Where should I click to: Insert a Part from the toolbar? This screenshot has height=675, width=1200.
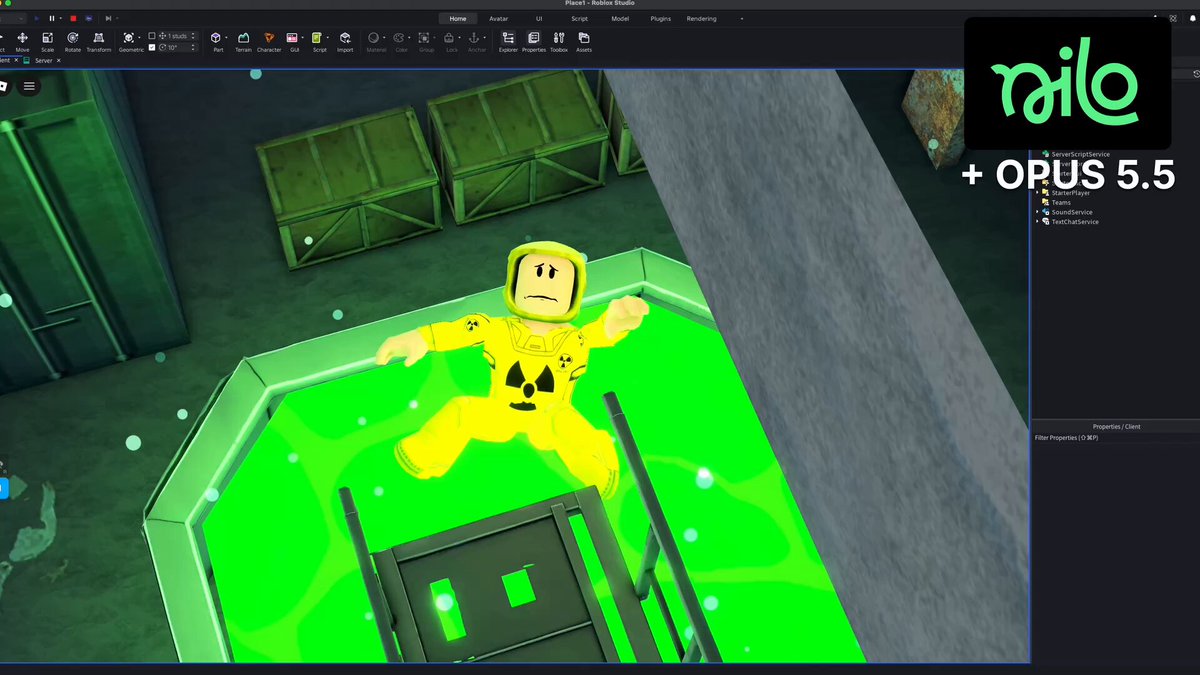pos(216,41)
